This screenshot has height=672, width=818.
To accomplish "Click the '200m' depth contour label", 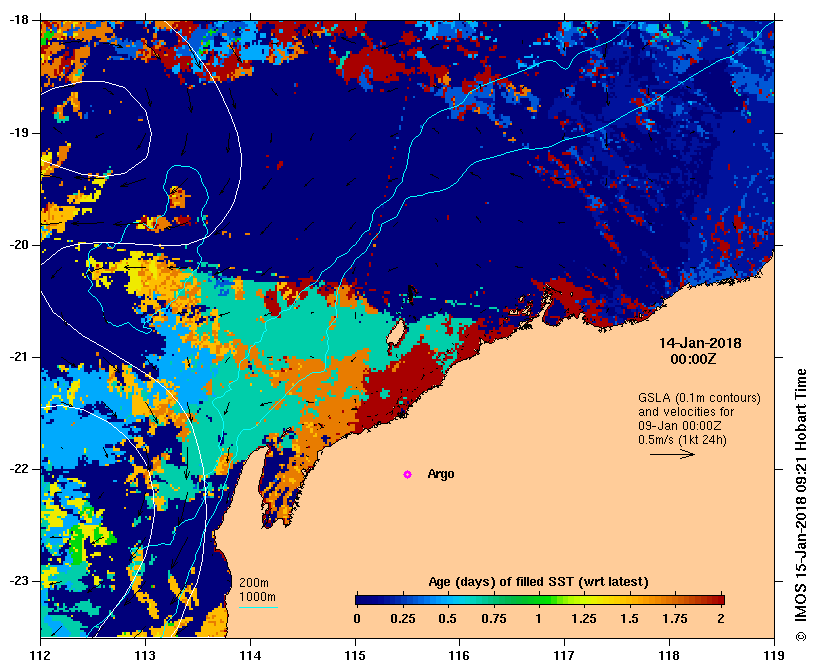I will [x=254, y=583].
